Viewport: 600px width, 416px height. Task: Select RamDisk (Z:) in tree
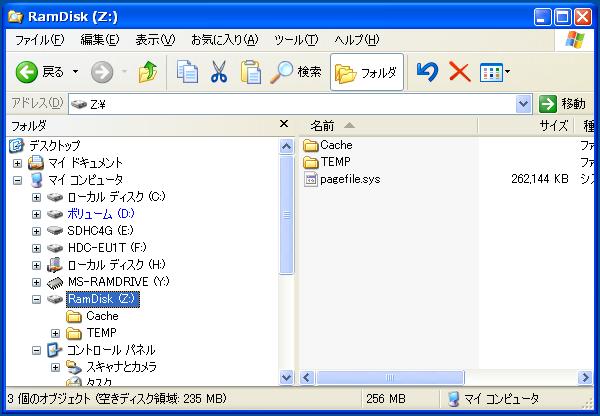click(103, 299)
